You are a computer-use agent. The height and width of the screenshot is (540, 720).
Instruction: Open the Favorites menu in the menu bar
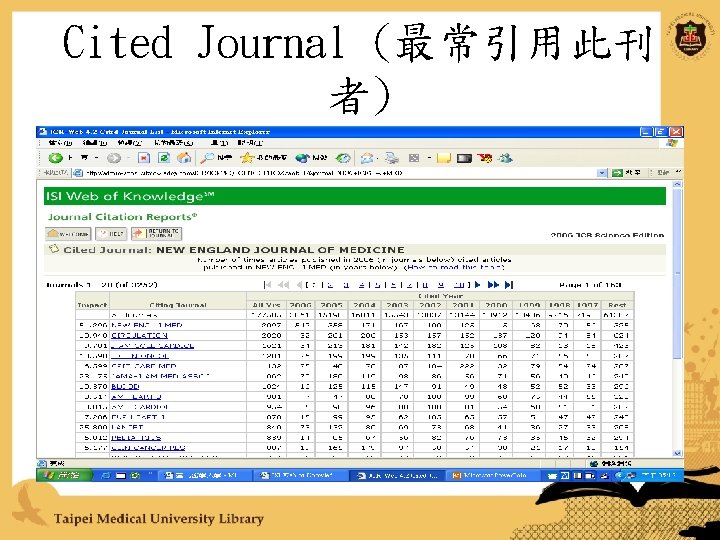coord(174,143)
